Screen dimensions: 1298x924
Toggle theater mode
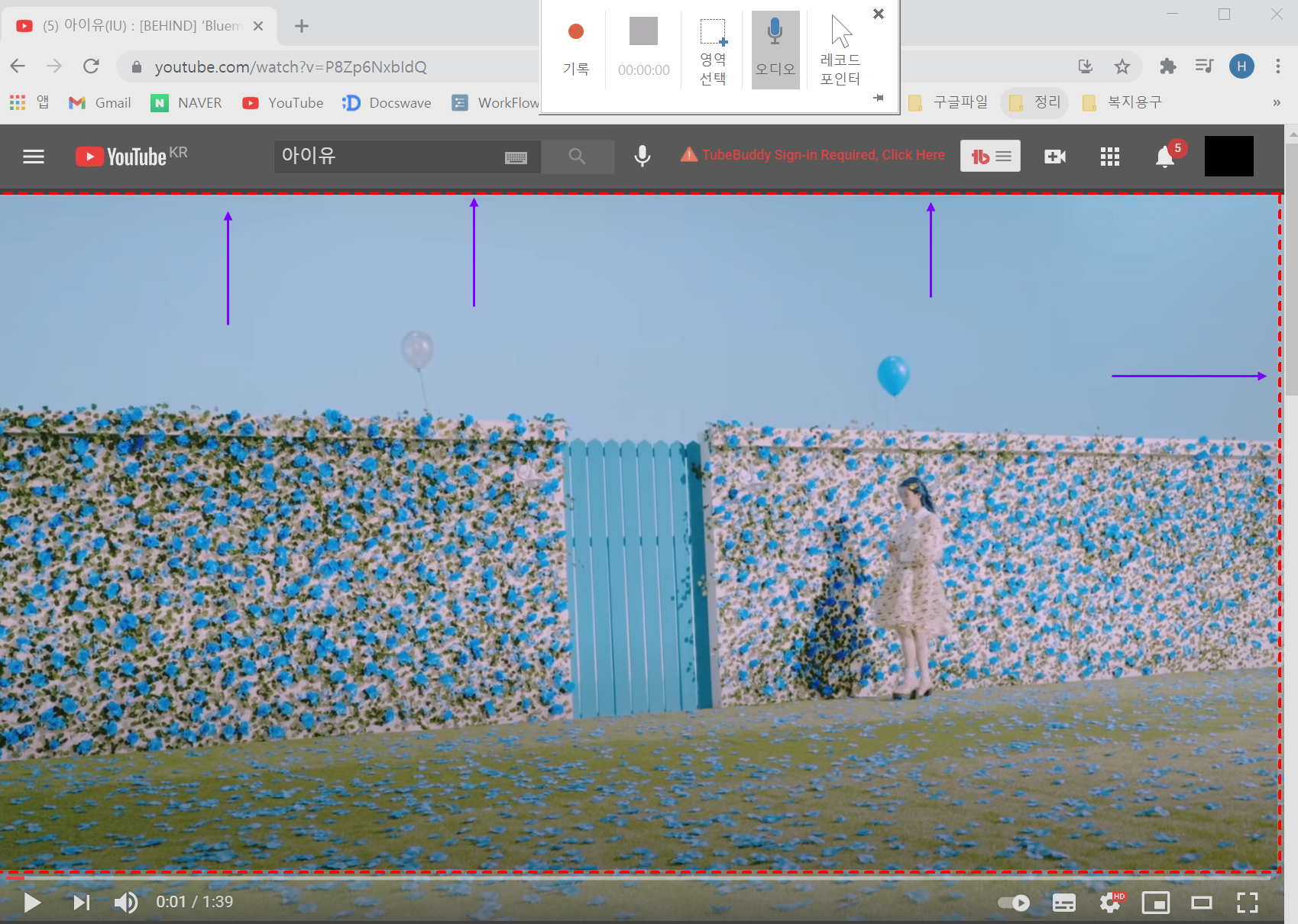pos(1202,903)
